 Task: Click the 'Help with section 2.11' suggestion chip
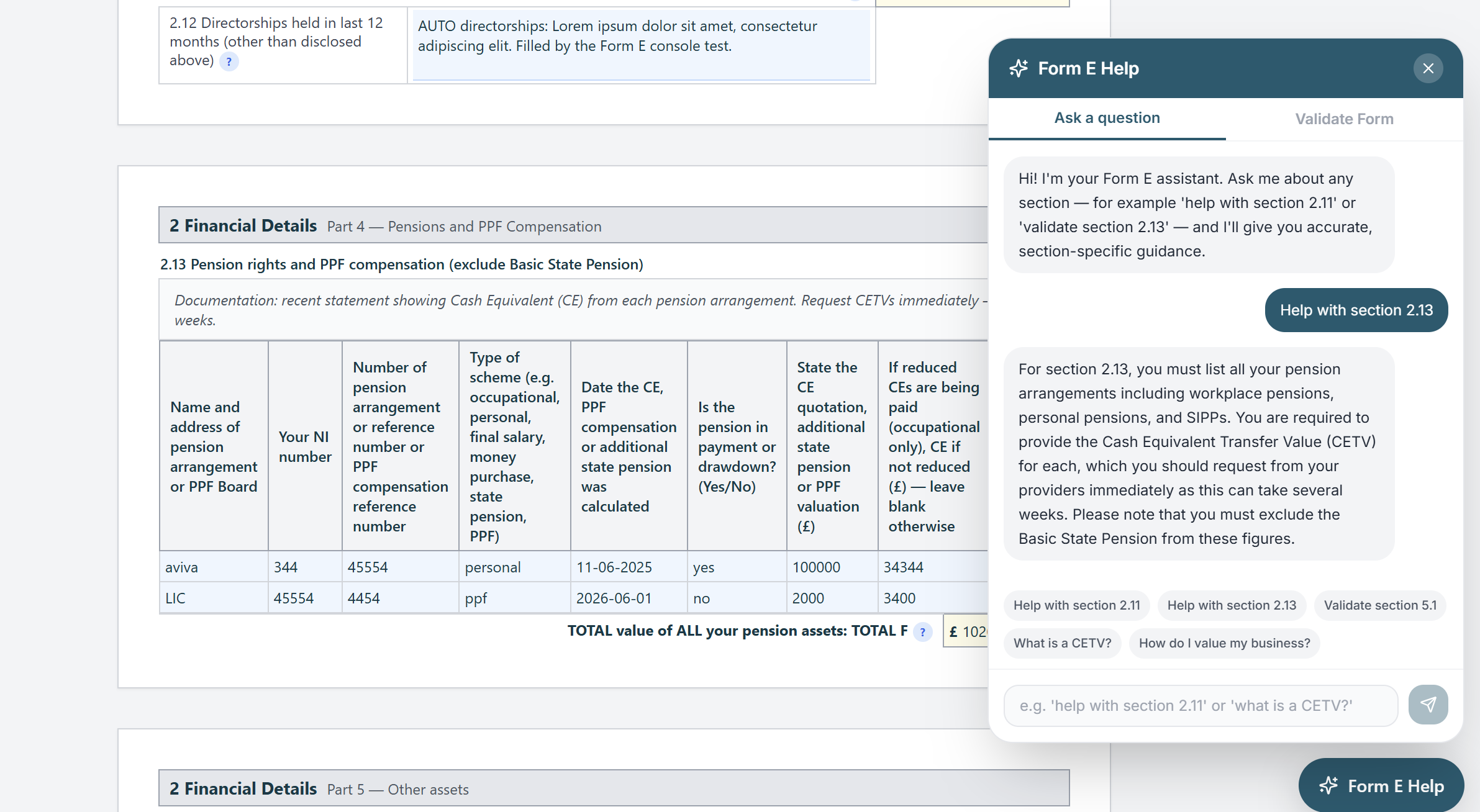(1076, 605)
